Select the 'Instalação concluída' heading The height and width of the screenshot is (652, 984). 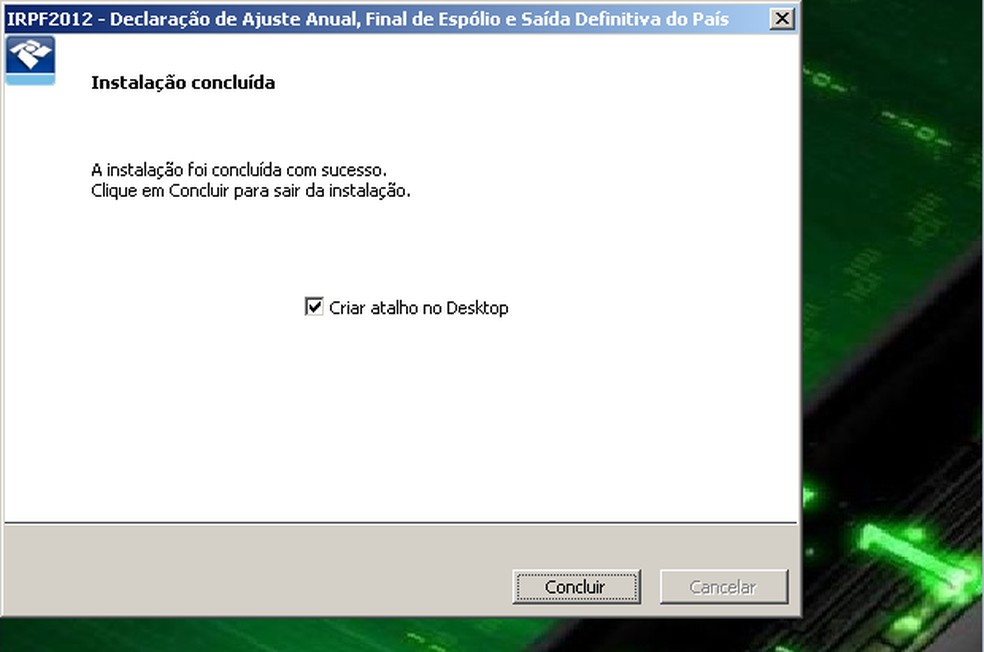(x=183, y=83)
